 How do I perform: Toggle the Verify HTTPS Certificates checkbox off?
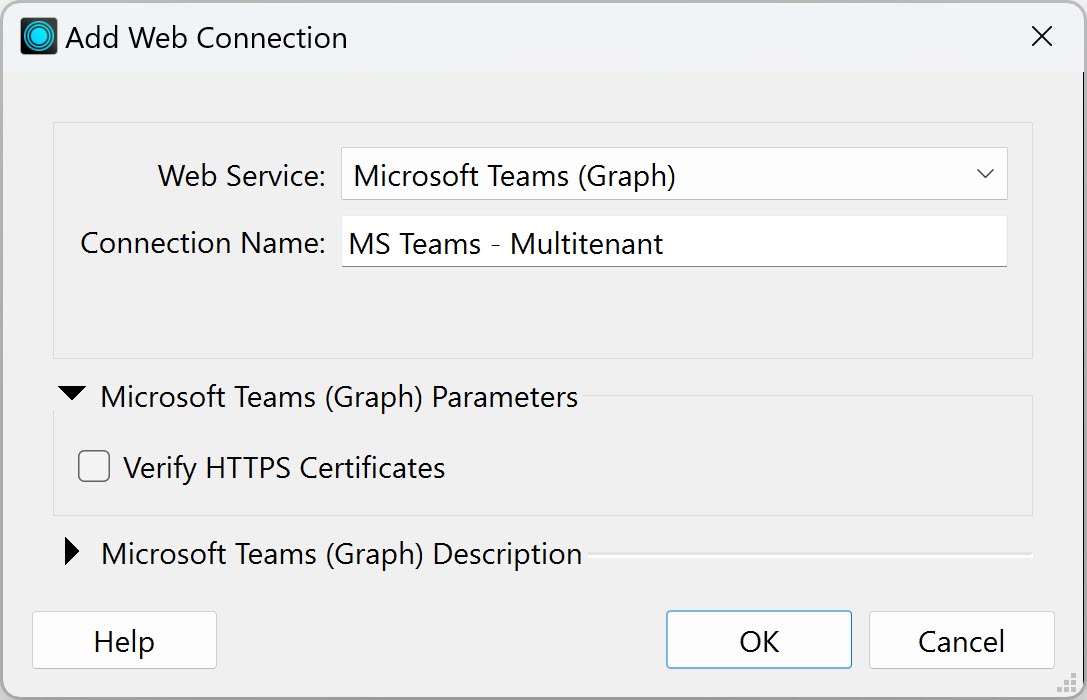click(93, 466)
